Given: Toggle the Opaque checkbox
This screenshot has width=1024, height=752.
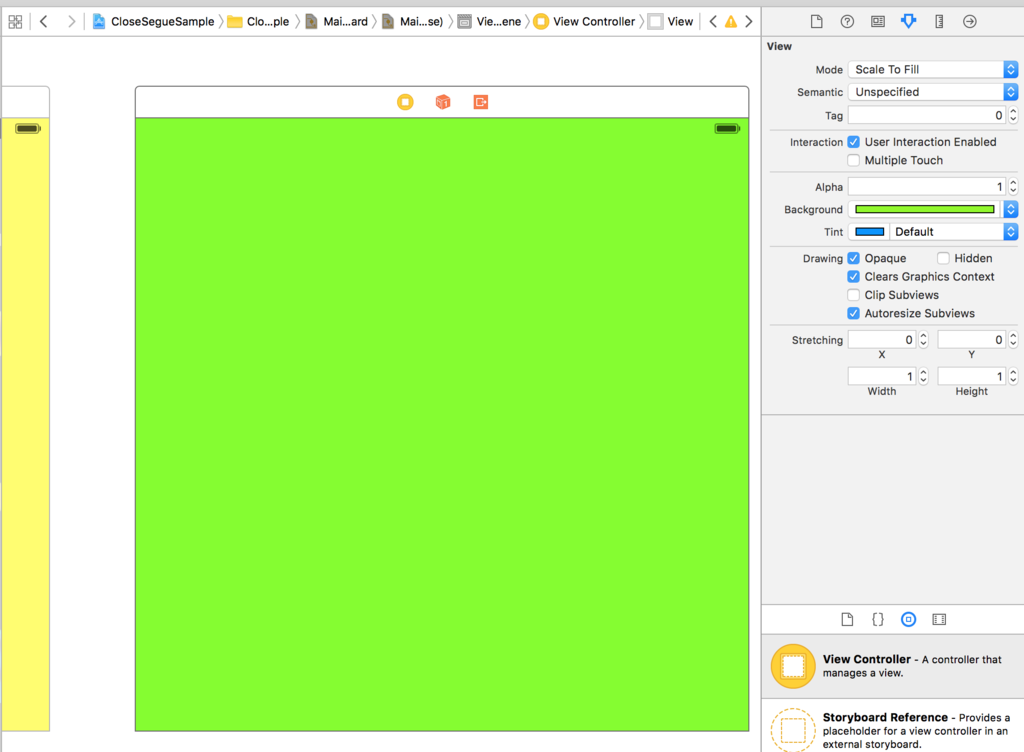Looking at the screenshot, I should 853,258.
